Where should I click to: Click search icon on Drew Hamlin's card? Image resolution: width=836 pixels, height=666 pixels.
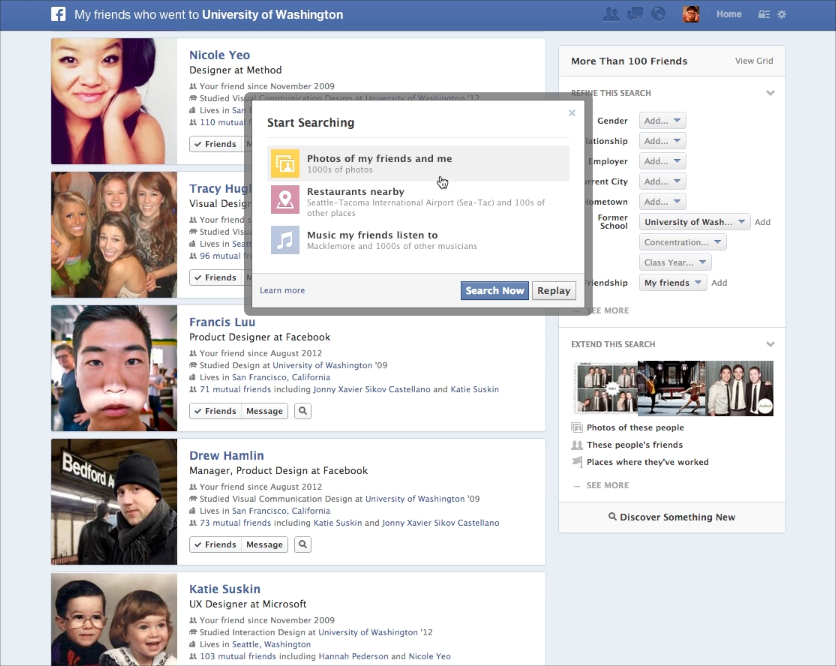point(303,544)
